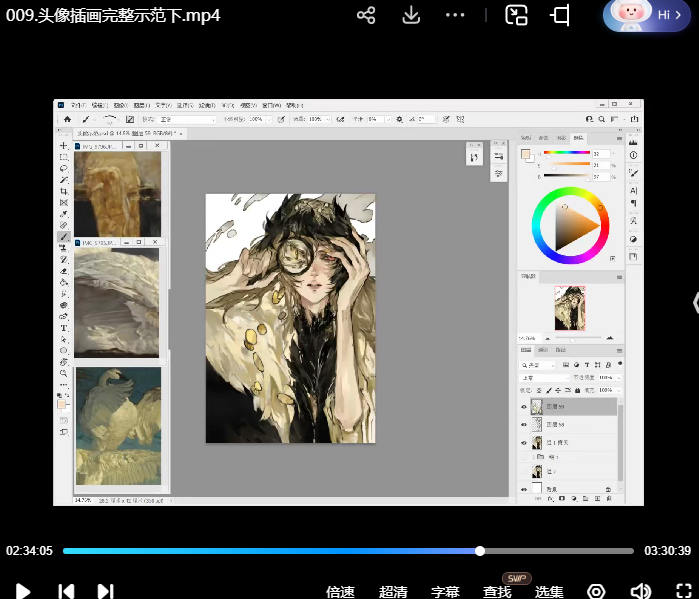Click the painting canvas in the video
This screenshot has height=599, width=699.
pos(290,318)
